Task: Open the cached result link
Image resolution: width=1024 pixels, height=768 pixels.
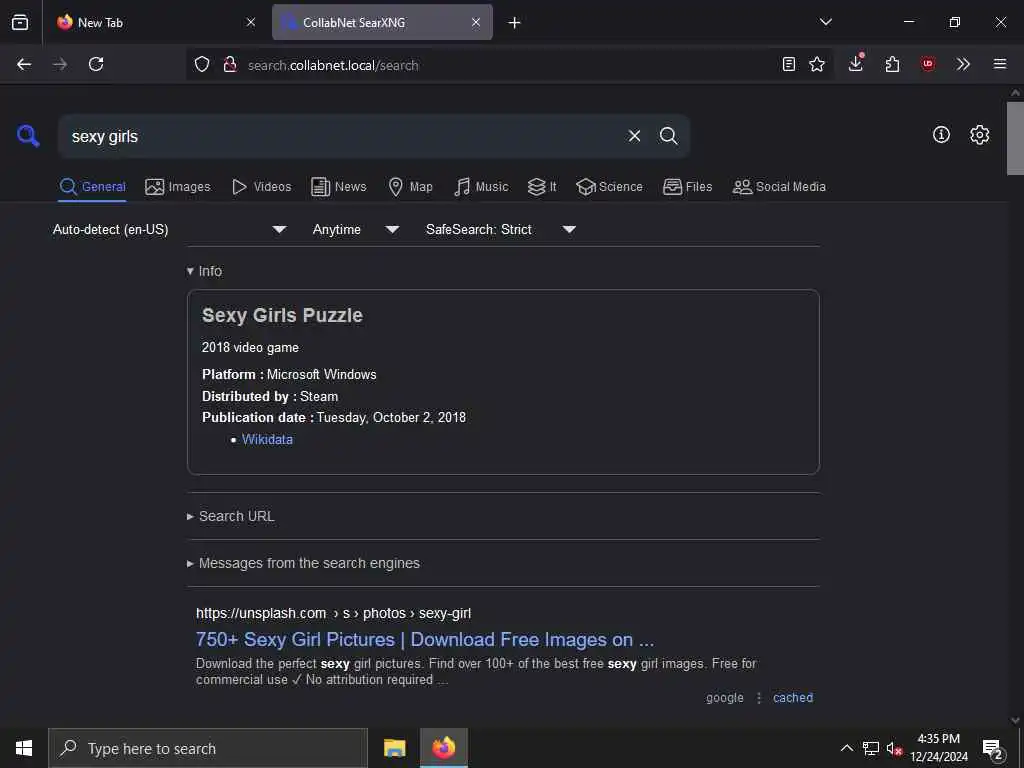Action: tap(793, 697)
